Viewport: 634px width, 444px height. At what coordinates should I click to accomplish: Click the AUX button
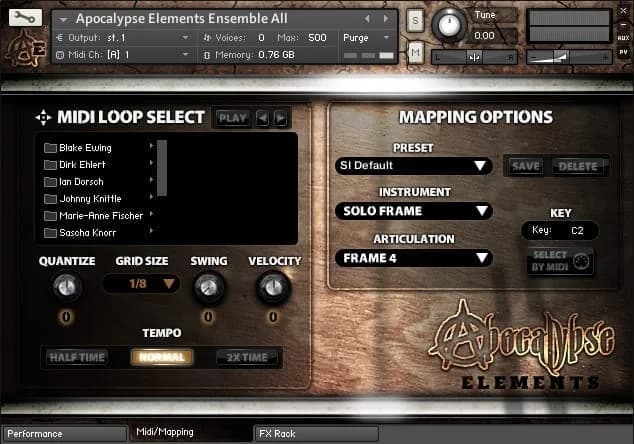click(623, 38)
